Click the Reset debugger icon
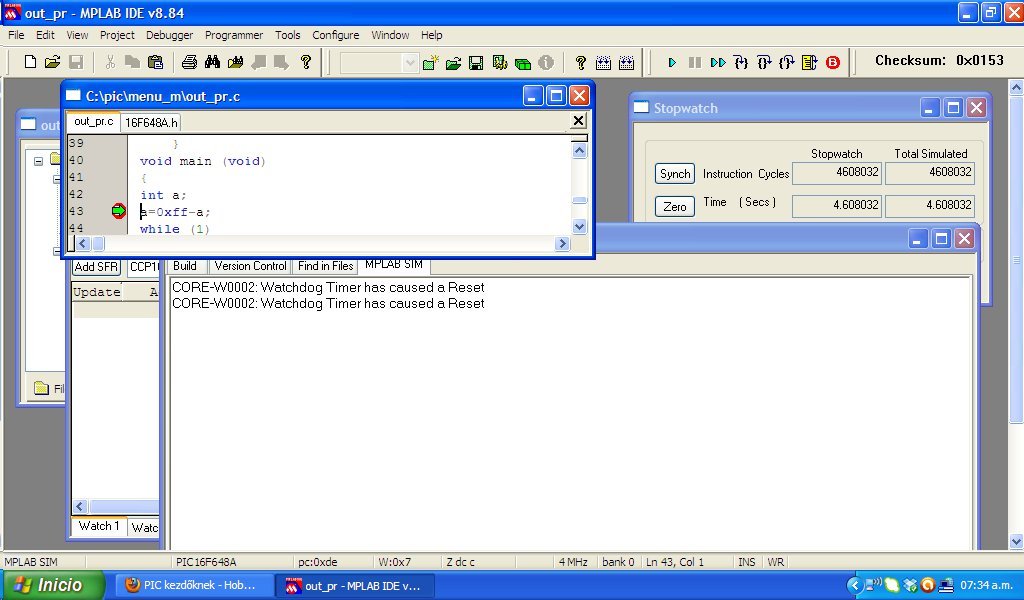Viewport: 1024px width, 600px height. point(810,63)
